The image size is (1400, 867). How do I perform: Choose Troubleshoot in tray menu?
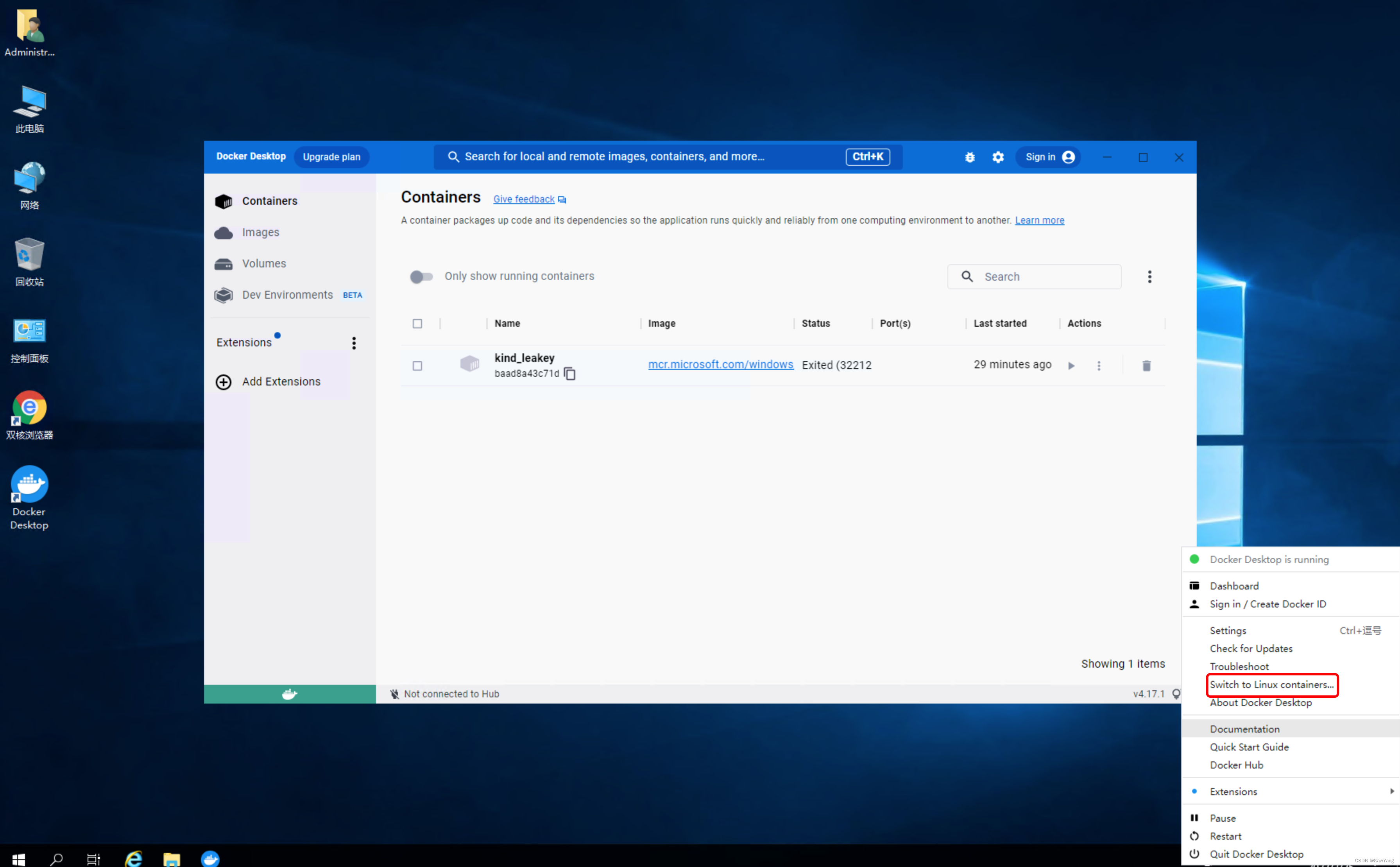point(1291,666)
